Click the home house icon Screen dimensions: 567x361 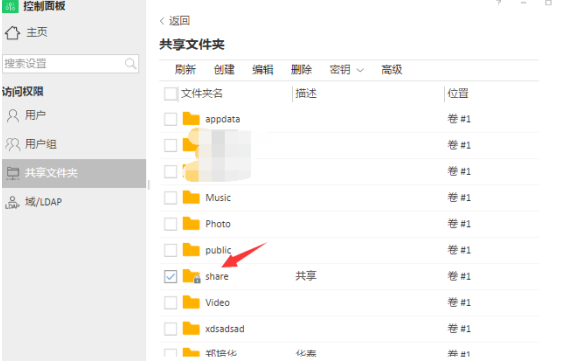click(12, 33)
